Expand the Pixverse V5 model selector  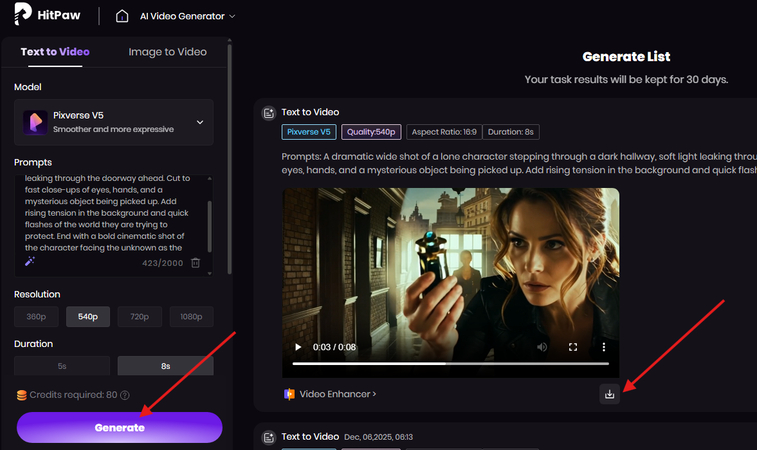click(x=114, y=122)
